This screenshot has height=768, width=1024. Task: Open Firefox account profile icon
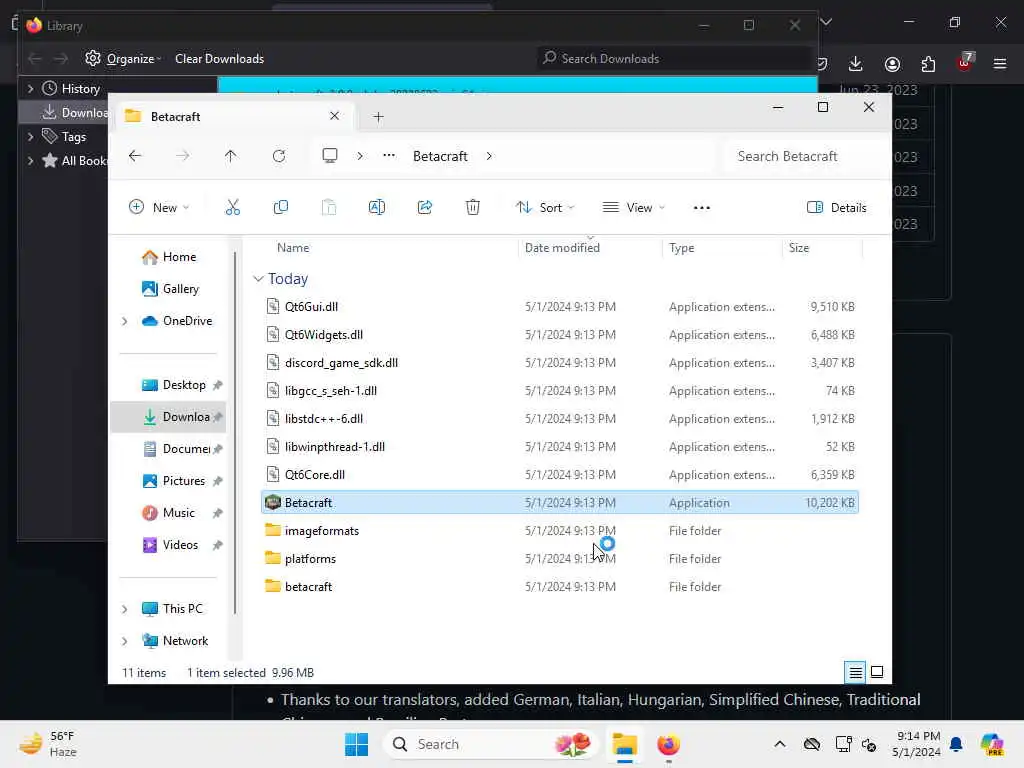892,64
